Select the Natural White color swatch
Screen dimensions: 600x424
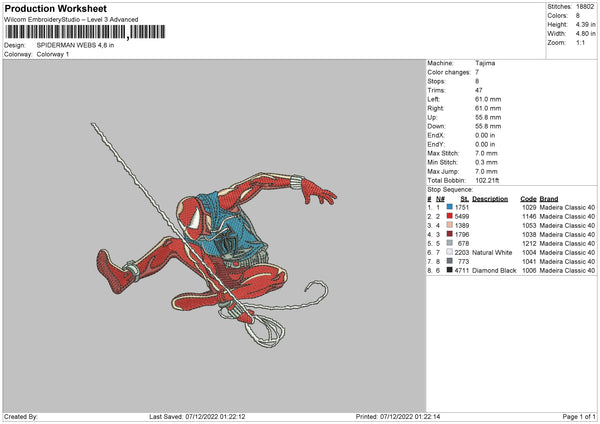point(451,252)
